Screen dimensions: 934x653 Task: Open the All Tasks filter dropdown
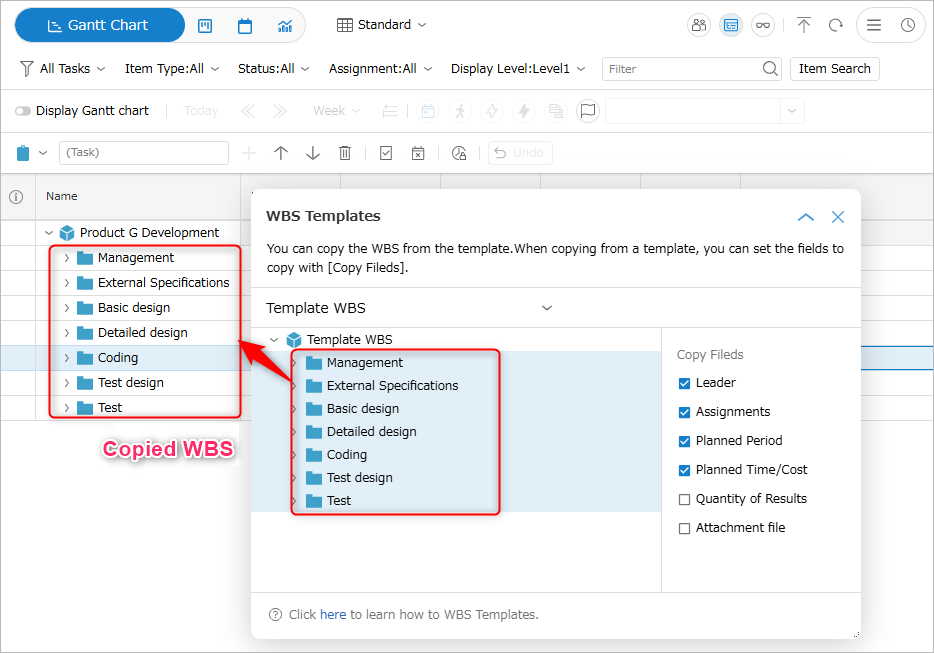click(x=63, y=69)
